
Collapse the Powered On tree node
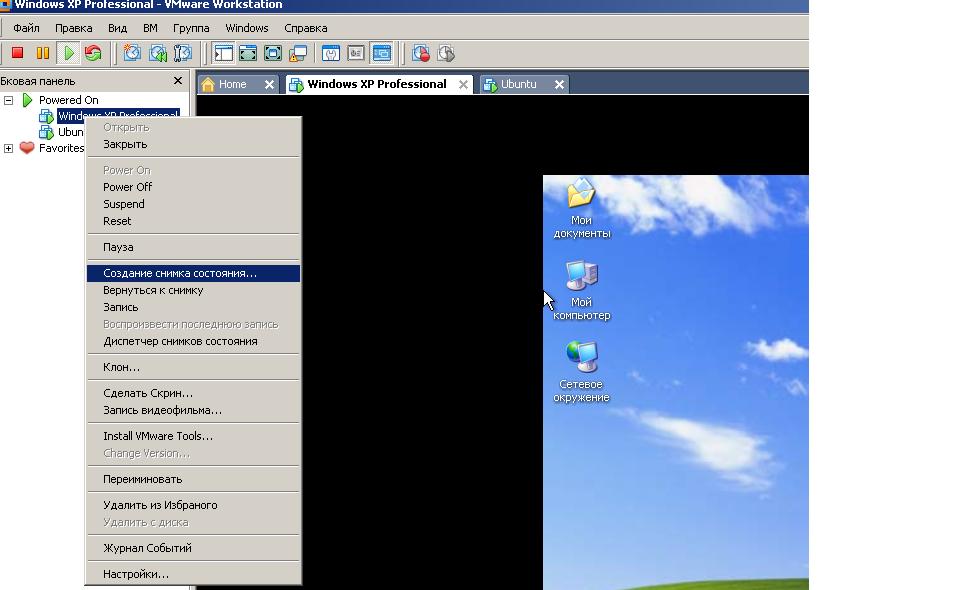(x=9, y=100)
